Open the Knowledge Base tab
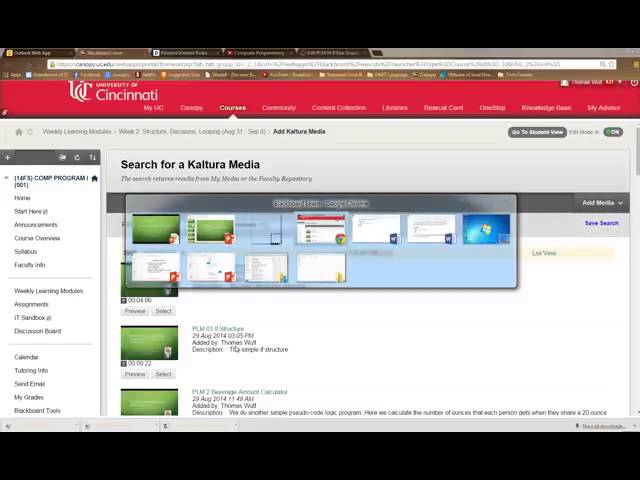This screenshot has width=640, height=480. (x=546, y=108)
